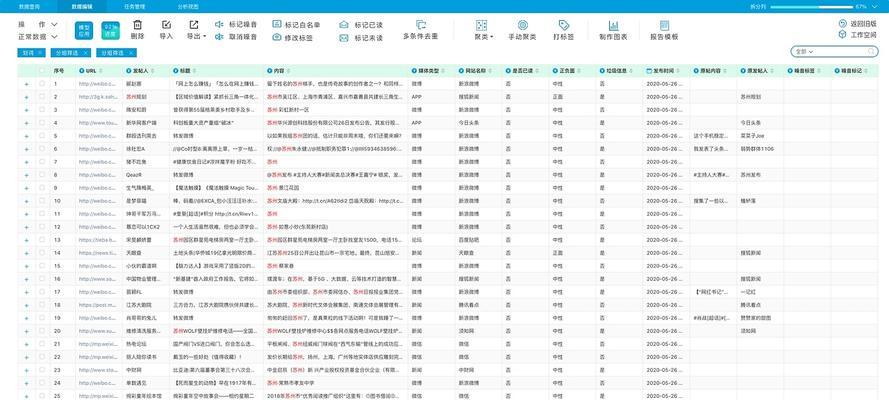The height and width of the screenshot is (400, 889).
Task: Remove the third 分组筛选 filter tag
Action: pos(131,53)
